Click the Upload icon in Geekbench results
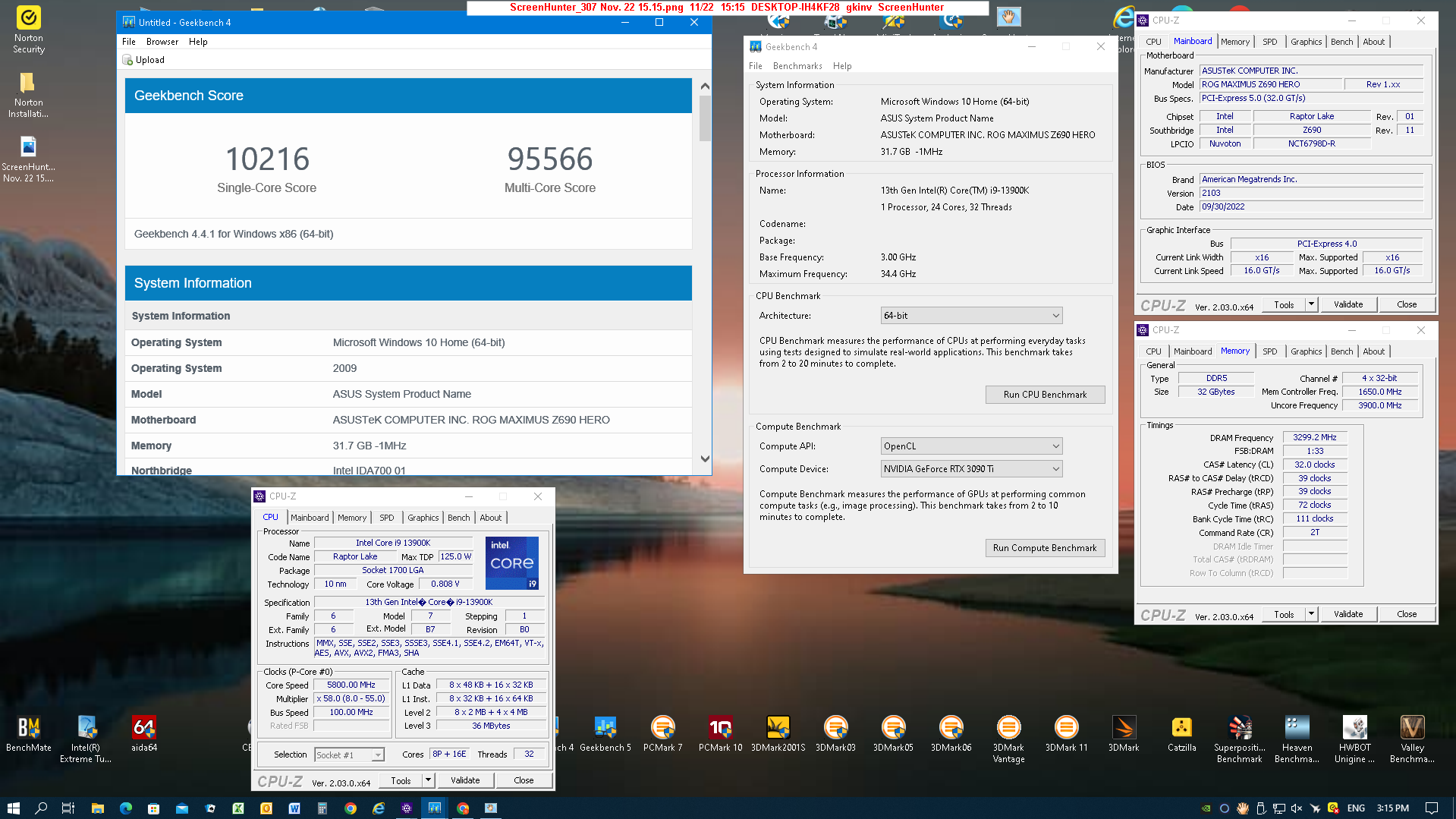 coord(127,60)
